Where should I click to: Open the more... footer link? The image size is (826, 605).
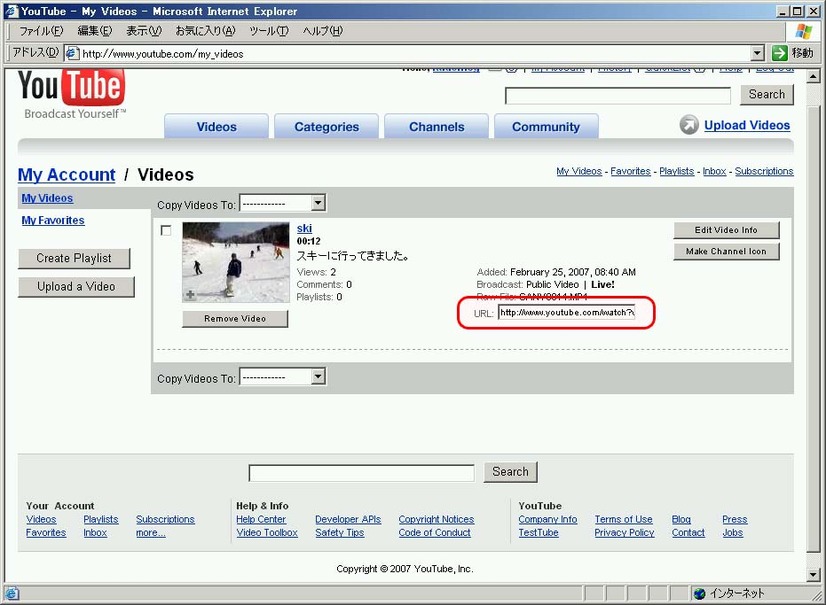(151, 533)
